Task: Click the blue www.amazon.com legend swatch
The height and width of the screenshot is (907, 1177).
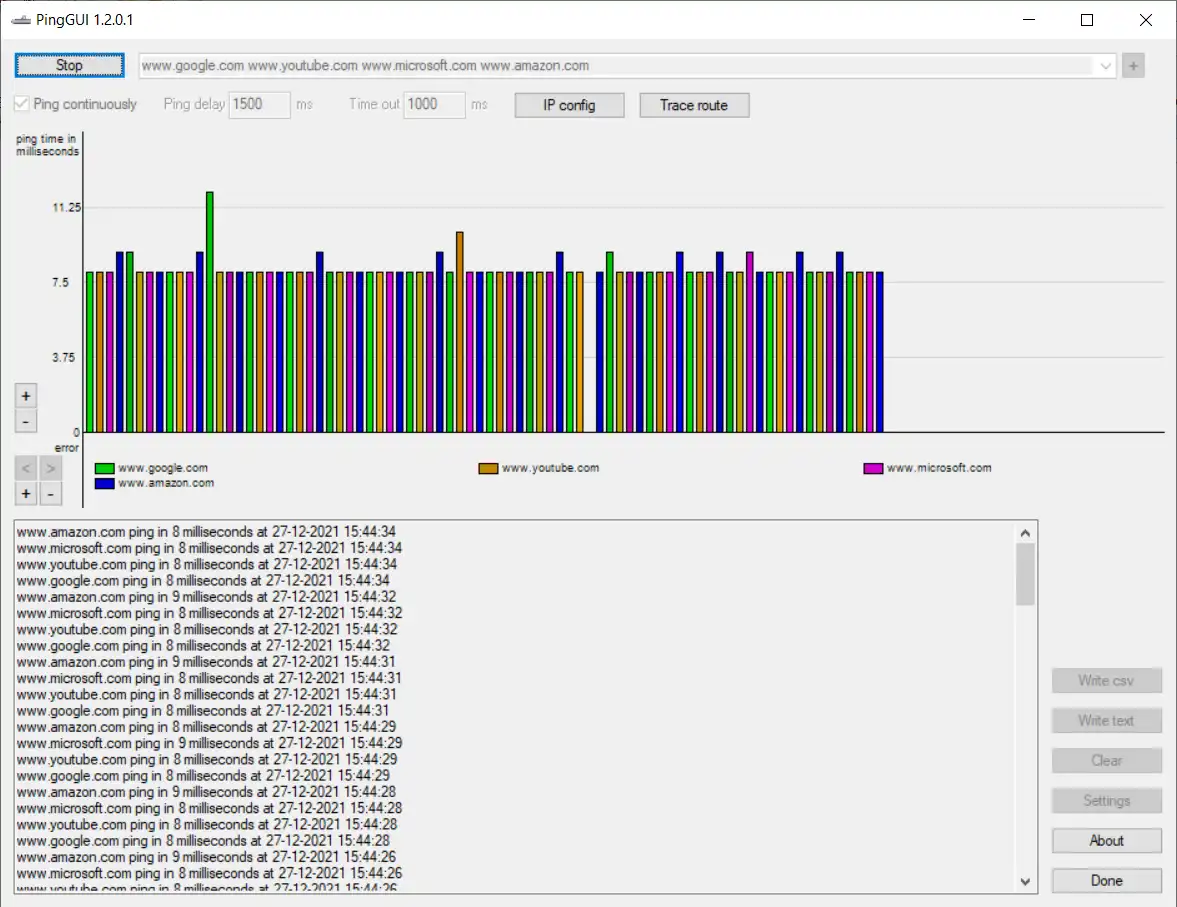Action: [104, 484]
